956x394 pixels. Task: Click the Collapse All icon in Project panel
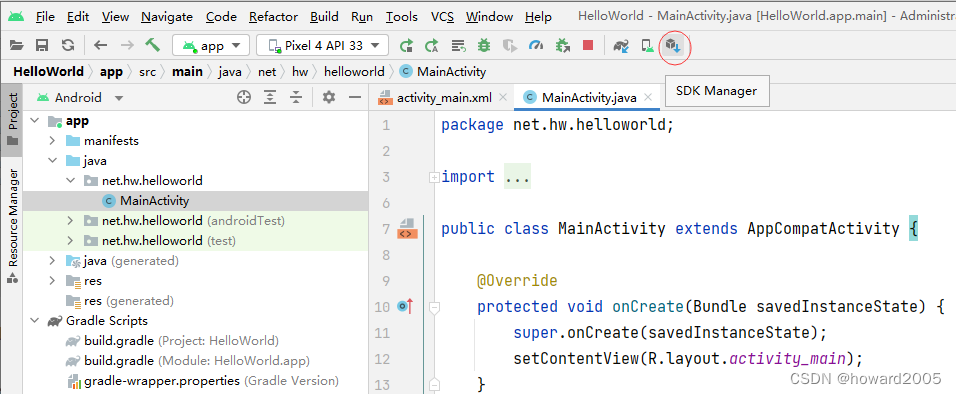point(296,98)
